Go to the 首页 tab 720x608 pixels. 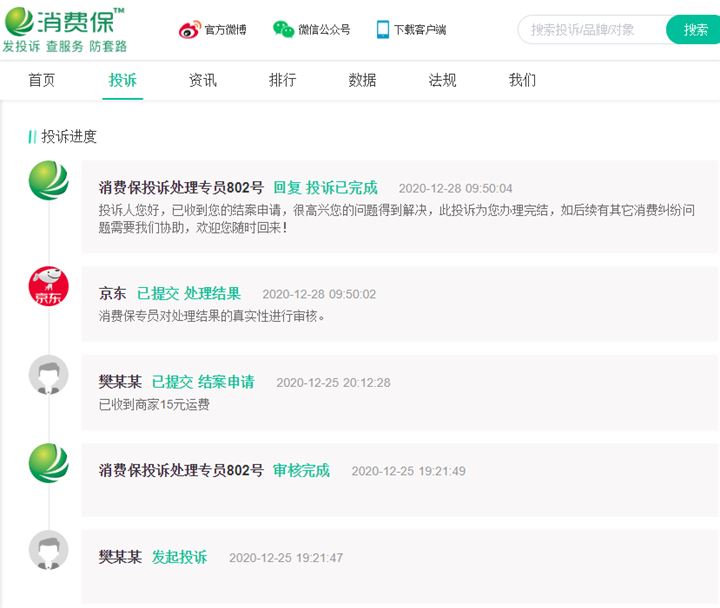coord(42,80)
